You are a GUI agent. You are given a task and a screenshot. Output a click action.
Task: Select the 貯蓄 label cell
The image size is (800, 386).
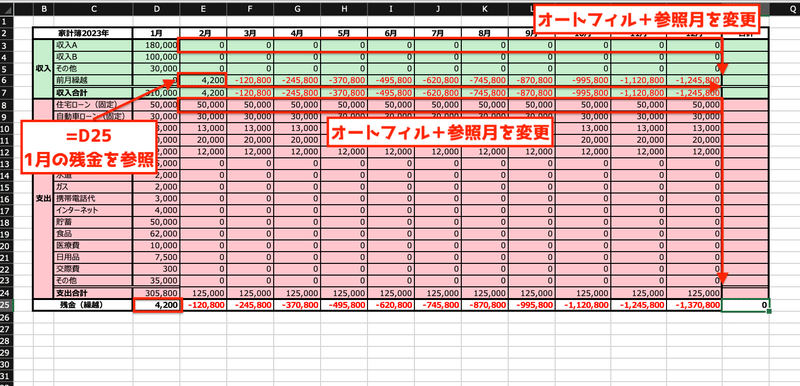pos(93,222)
